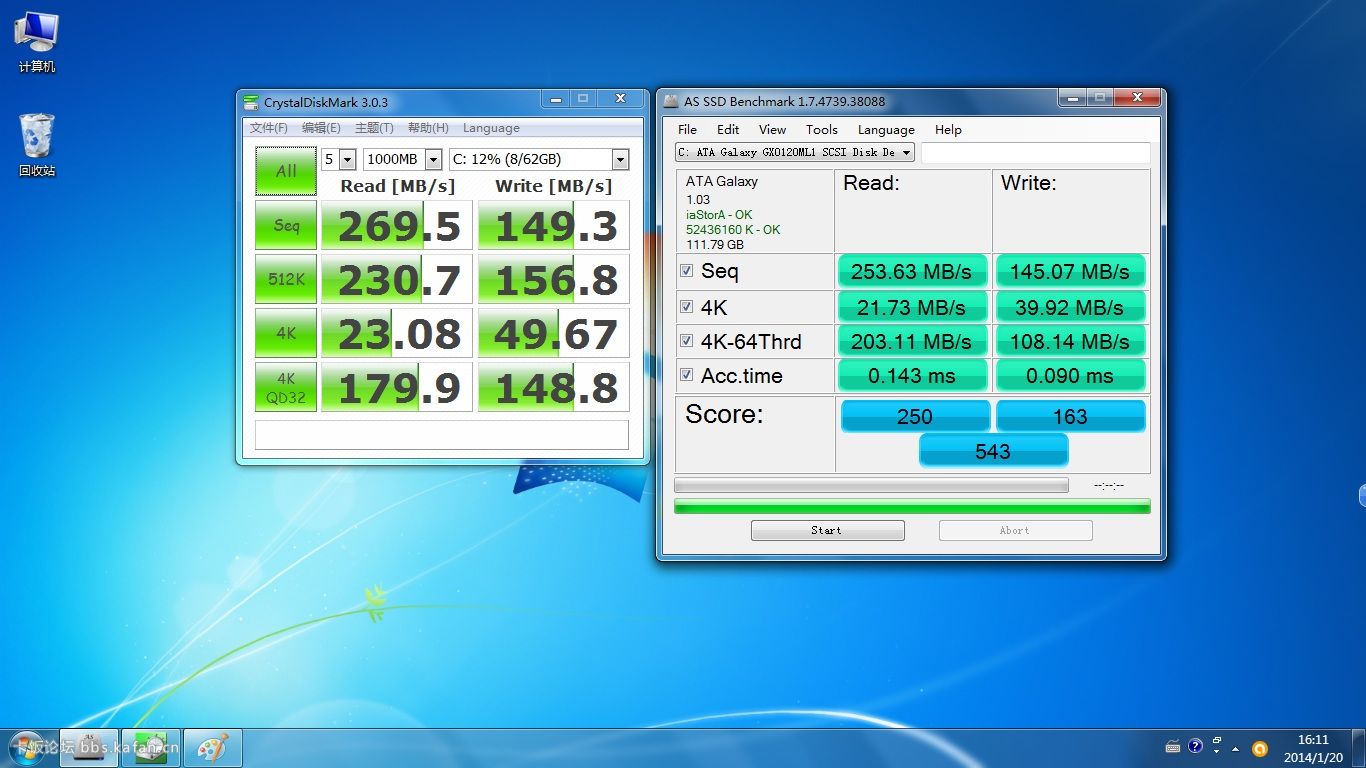The height and width of the screenshot is (768, 1366).
Task: Open the Recycle Bin desktop icon
Action: click(36, 145)
